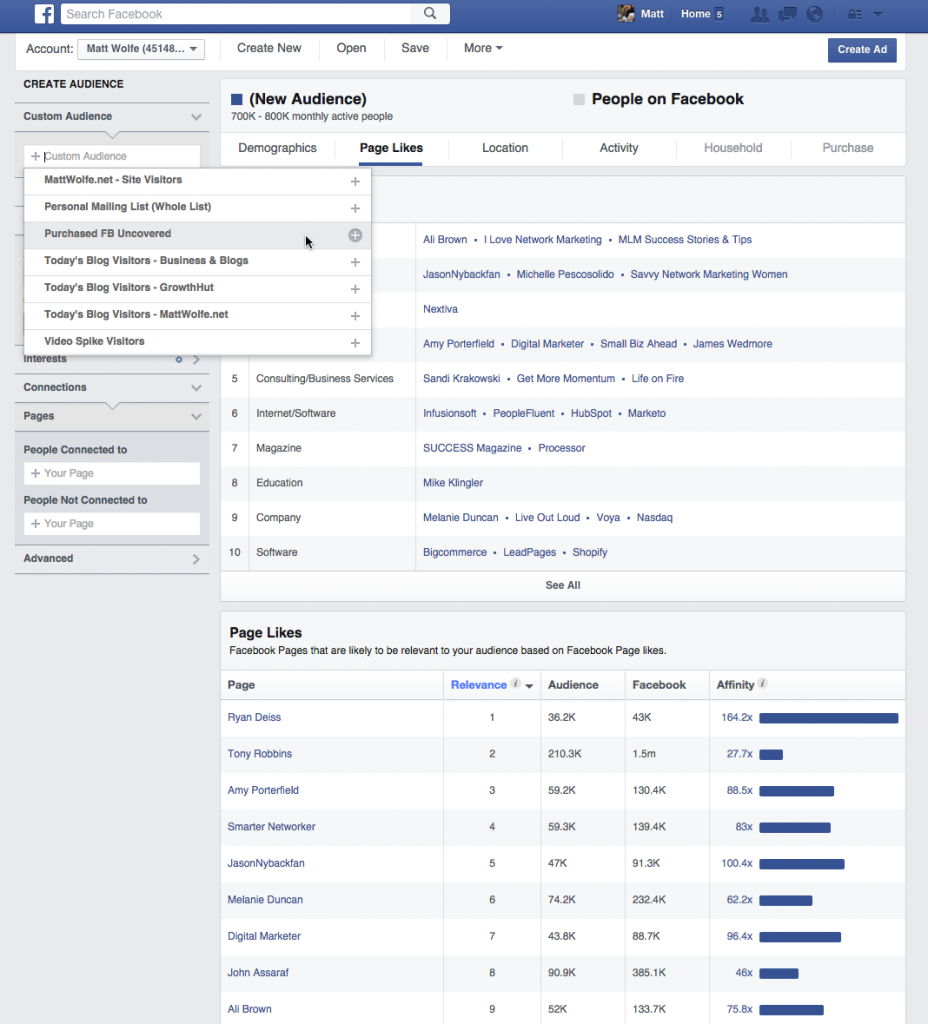The image size is (928, 1024).
Task: Open privacy shortcuts lock icon
Action: pos(854,14)
